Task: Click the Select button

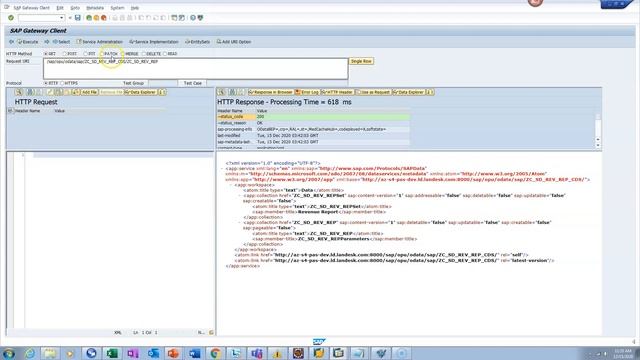Action: click(x=61, y=42)
